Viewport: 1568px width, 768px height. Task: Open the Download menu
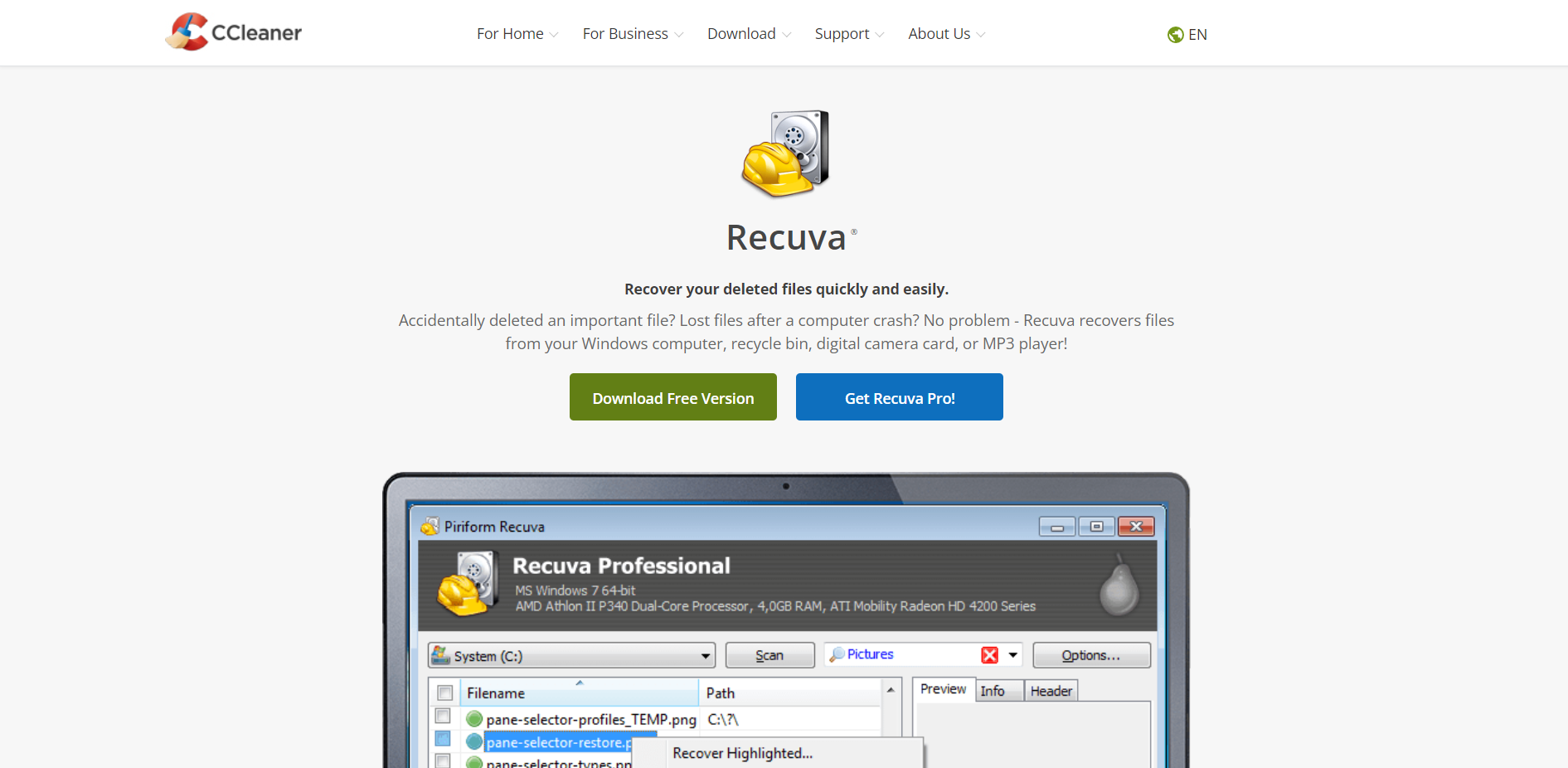click(750, 34)
